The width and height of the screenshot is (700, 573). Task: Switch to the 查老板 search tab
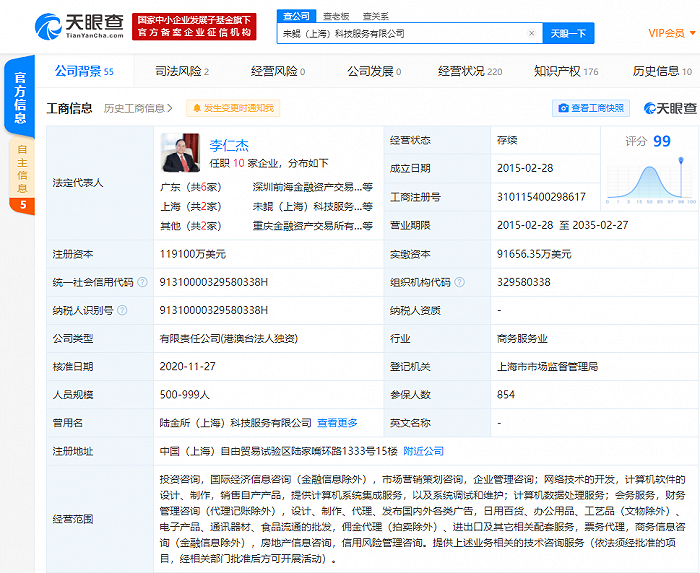(336, 17)
